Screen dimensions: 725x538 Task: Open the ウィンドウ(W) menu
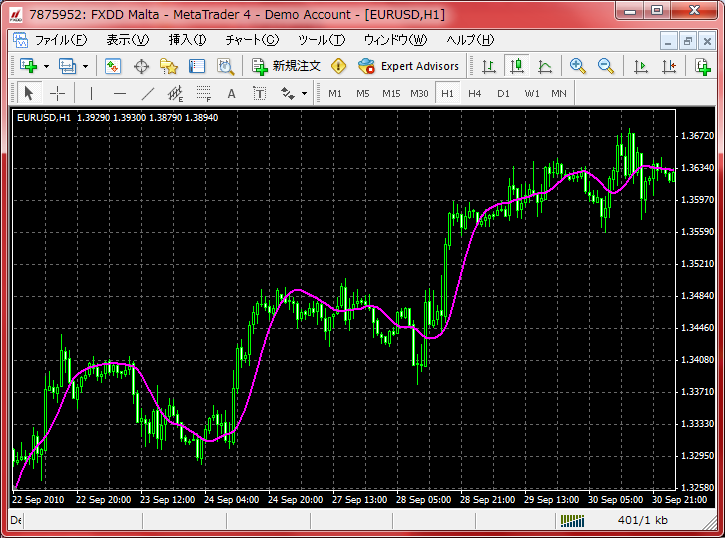(395, 40)
